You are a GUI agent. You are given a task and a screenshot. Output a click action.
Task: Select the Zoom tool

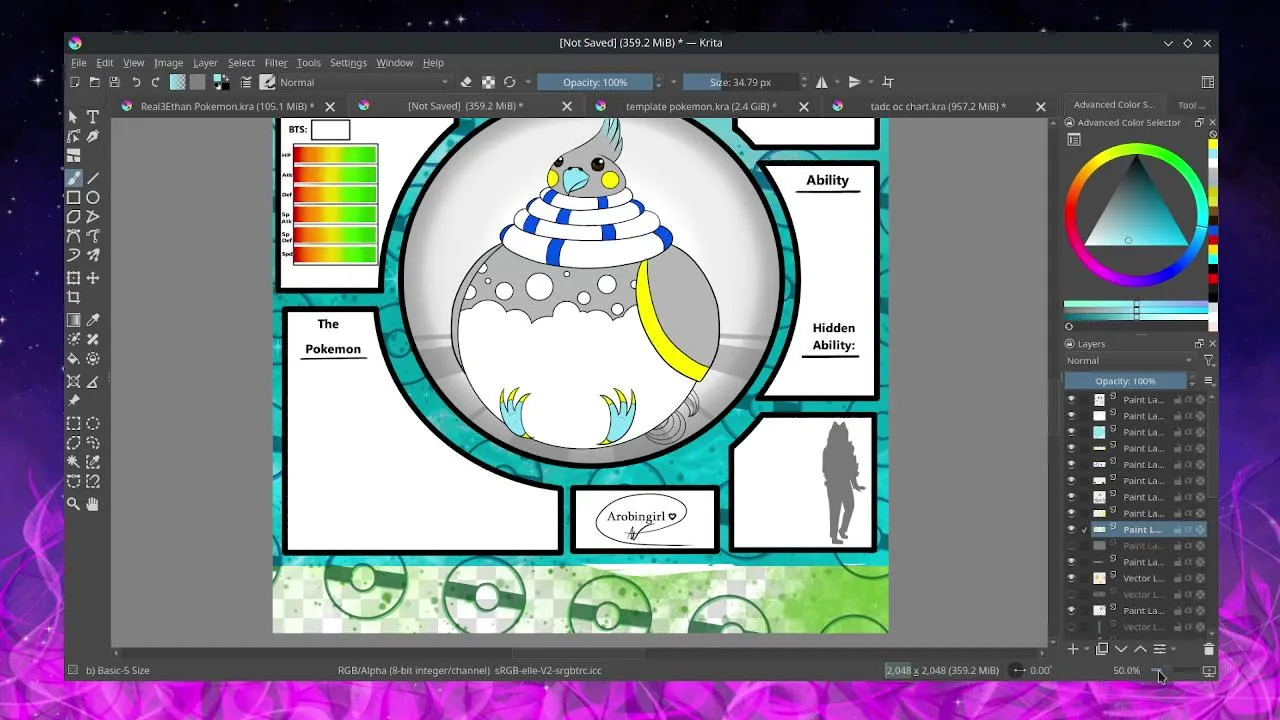click(74, 504)
